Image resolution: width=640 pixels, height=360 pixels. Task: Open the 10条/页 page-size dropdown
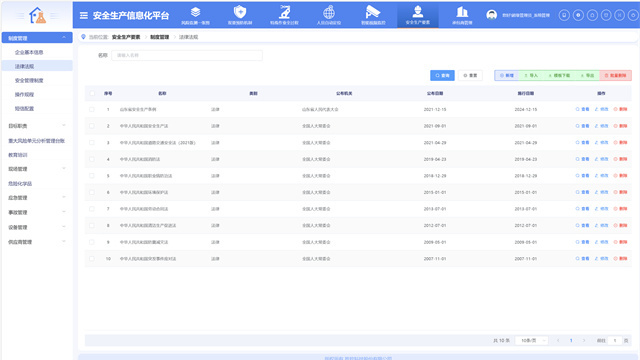pos(531,340)
